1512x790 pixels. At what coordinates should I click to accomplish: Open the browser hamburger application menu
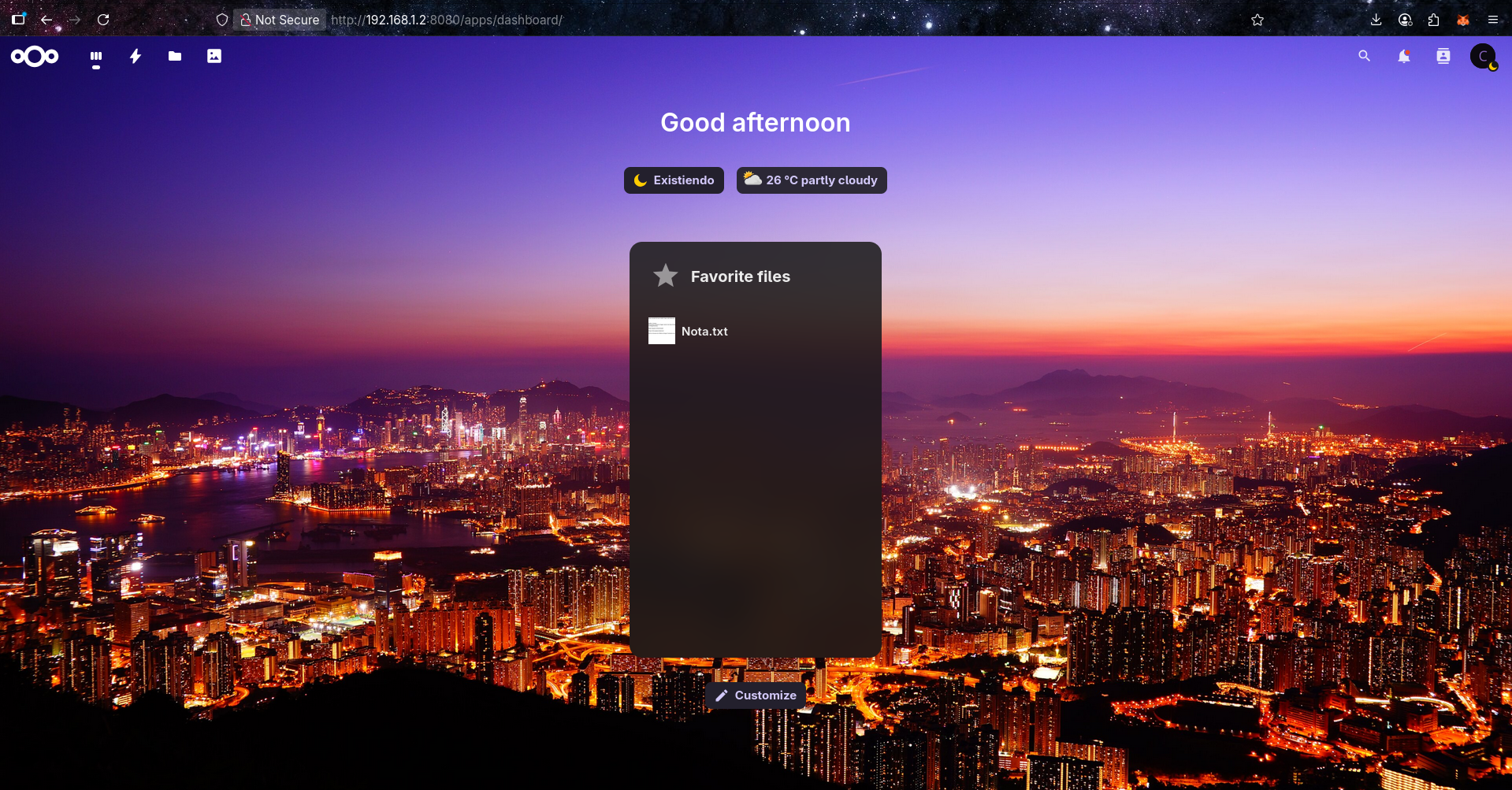coord(1492,20)
